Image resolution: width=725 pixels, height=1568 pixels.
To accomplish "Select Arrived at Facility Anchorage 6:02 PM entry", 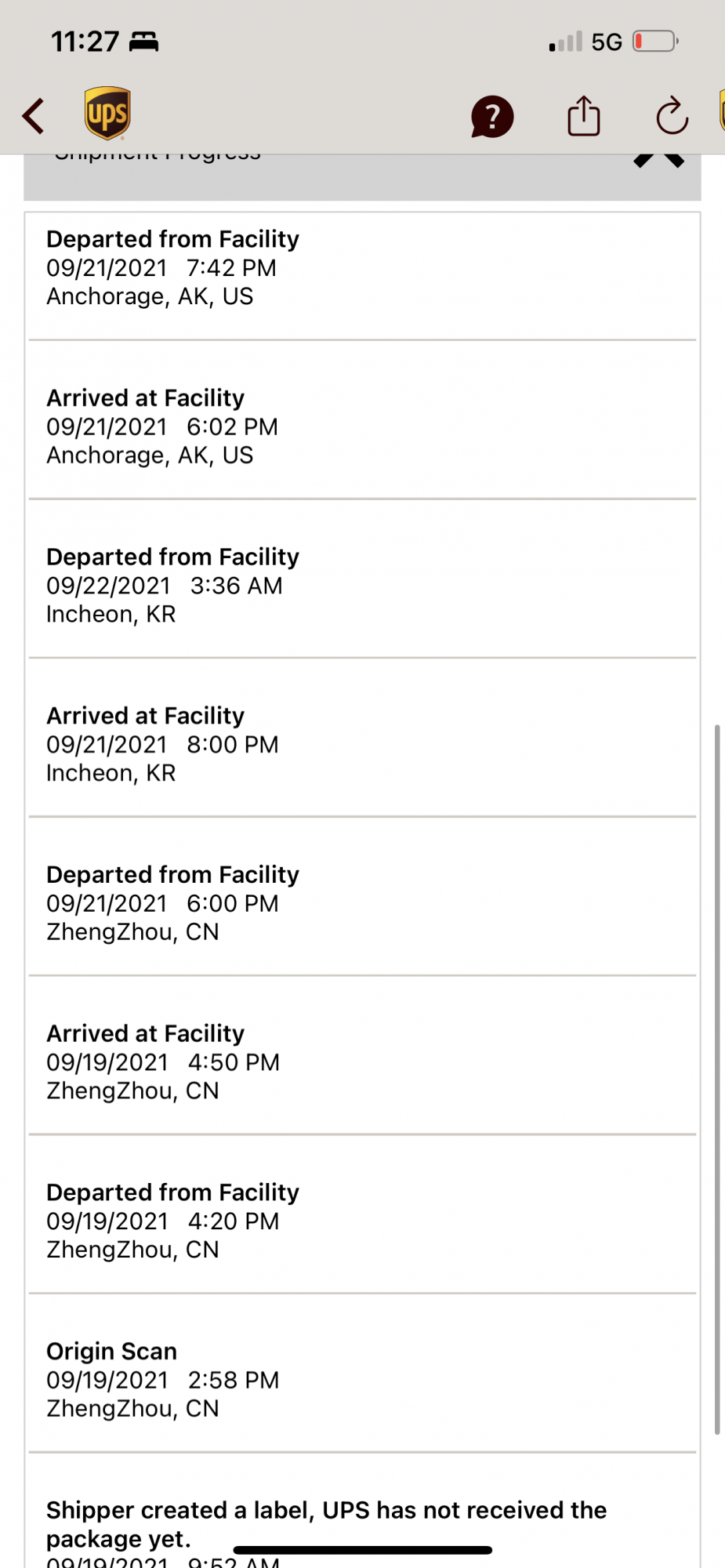I will click(362, 426).
